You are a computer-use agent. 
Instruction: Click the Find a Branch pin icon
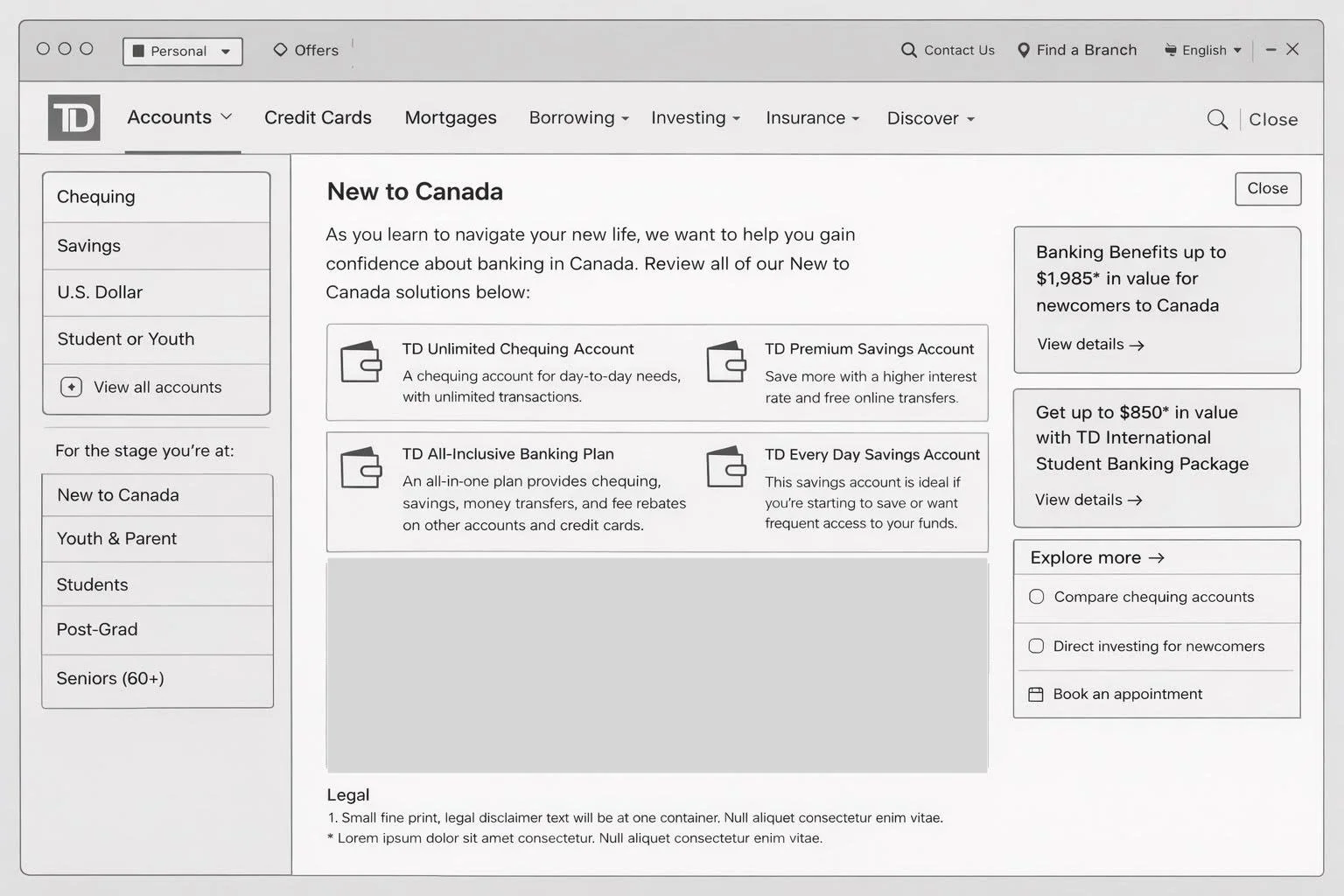point(1024,50)
